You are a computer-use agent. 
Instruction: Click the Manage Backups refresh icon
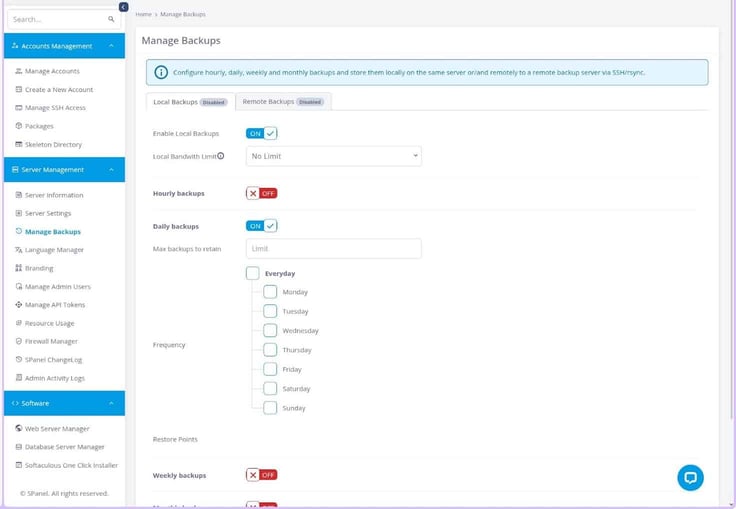pos(19,231)
